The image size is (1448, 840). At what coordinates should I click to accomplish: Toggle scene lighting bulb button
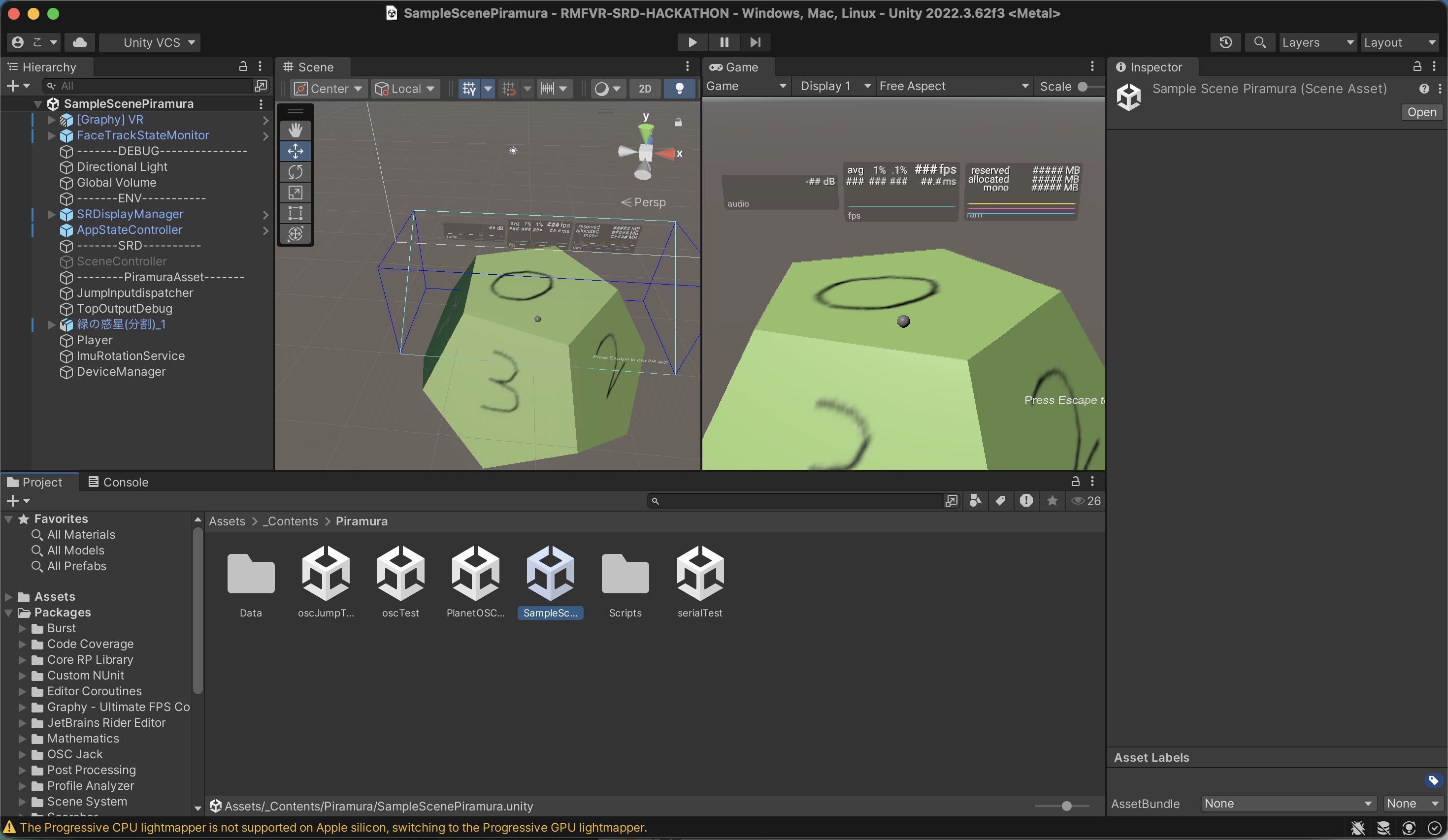tap(679, 89)
